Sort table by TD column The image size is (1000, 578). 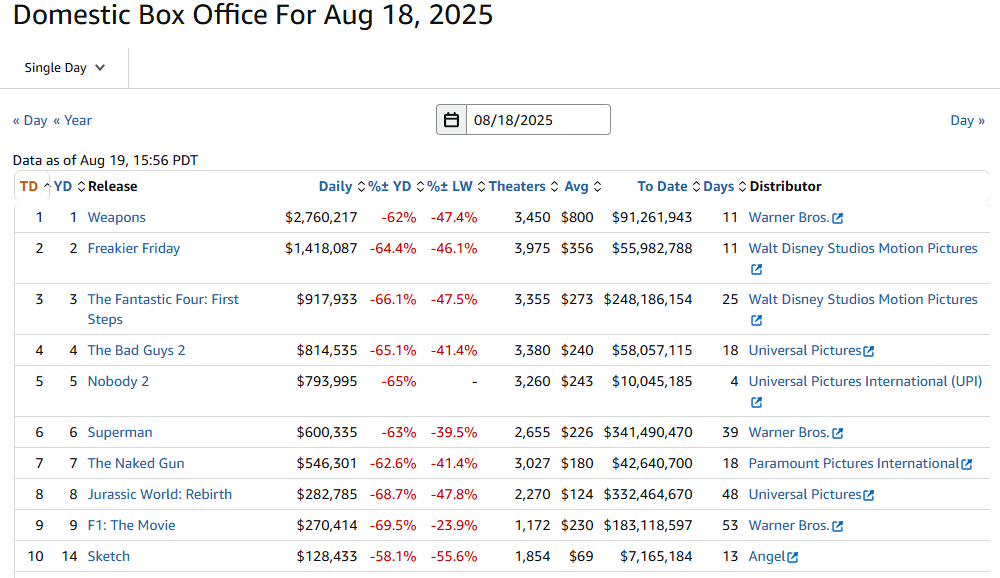[x=34, y=186]
